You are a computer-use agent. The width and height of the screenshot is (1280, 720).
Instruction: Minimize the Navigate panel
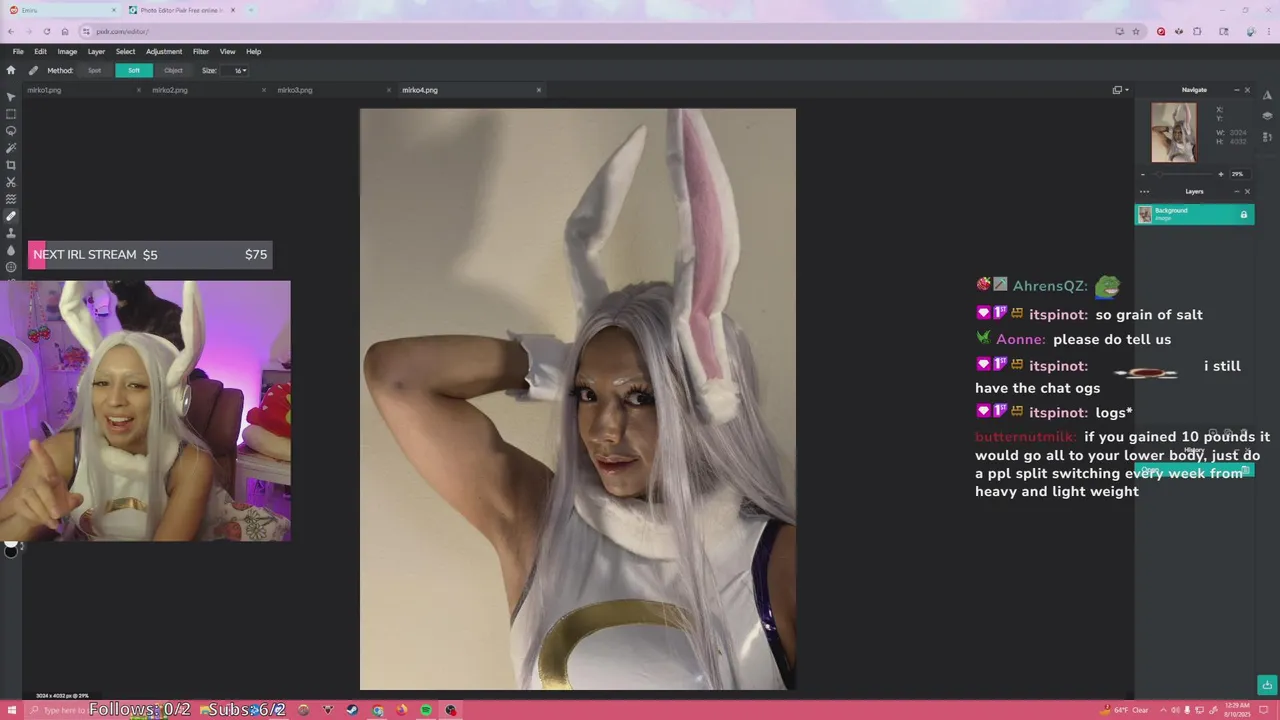(1236, 90)
